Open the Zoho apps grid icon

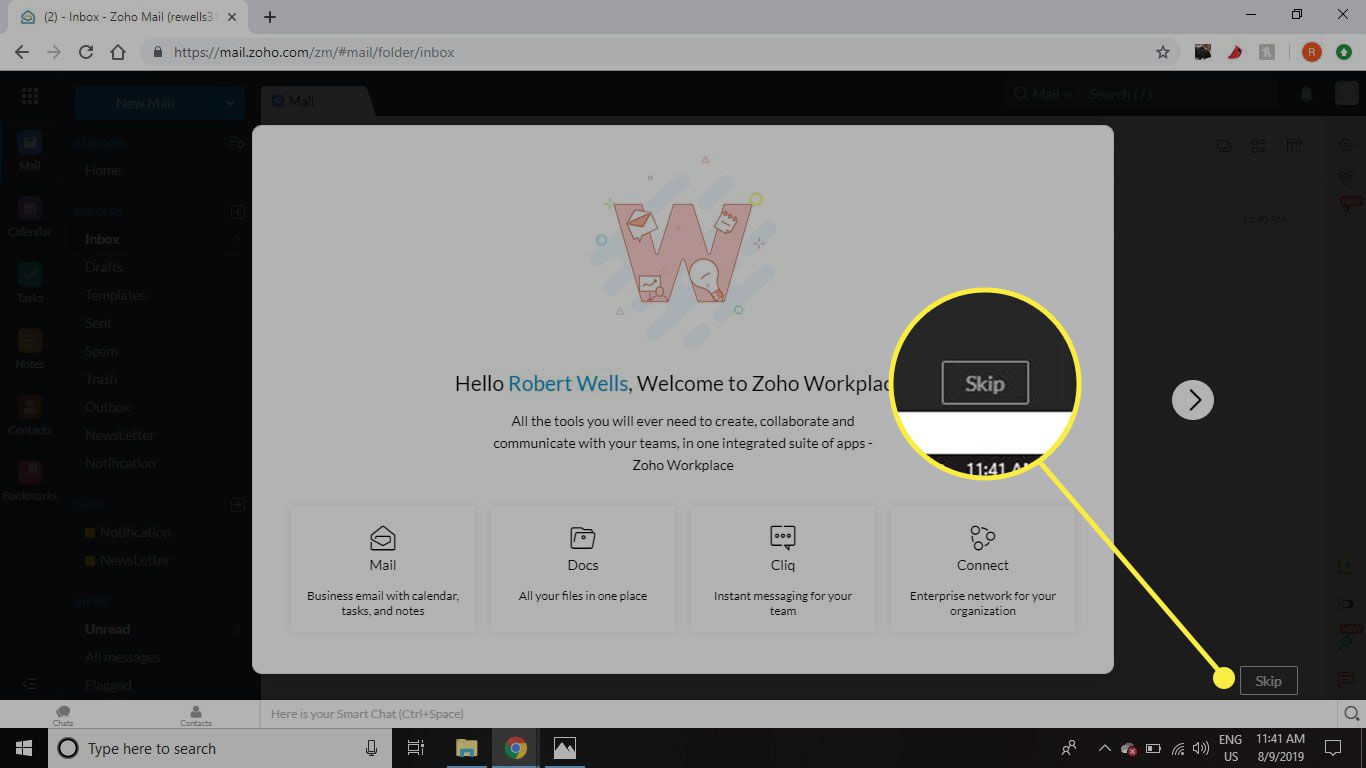[29, 96]
